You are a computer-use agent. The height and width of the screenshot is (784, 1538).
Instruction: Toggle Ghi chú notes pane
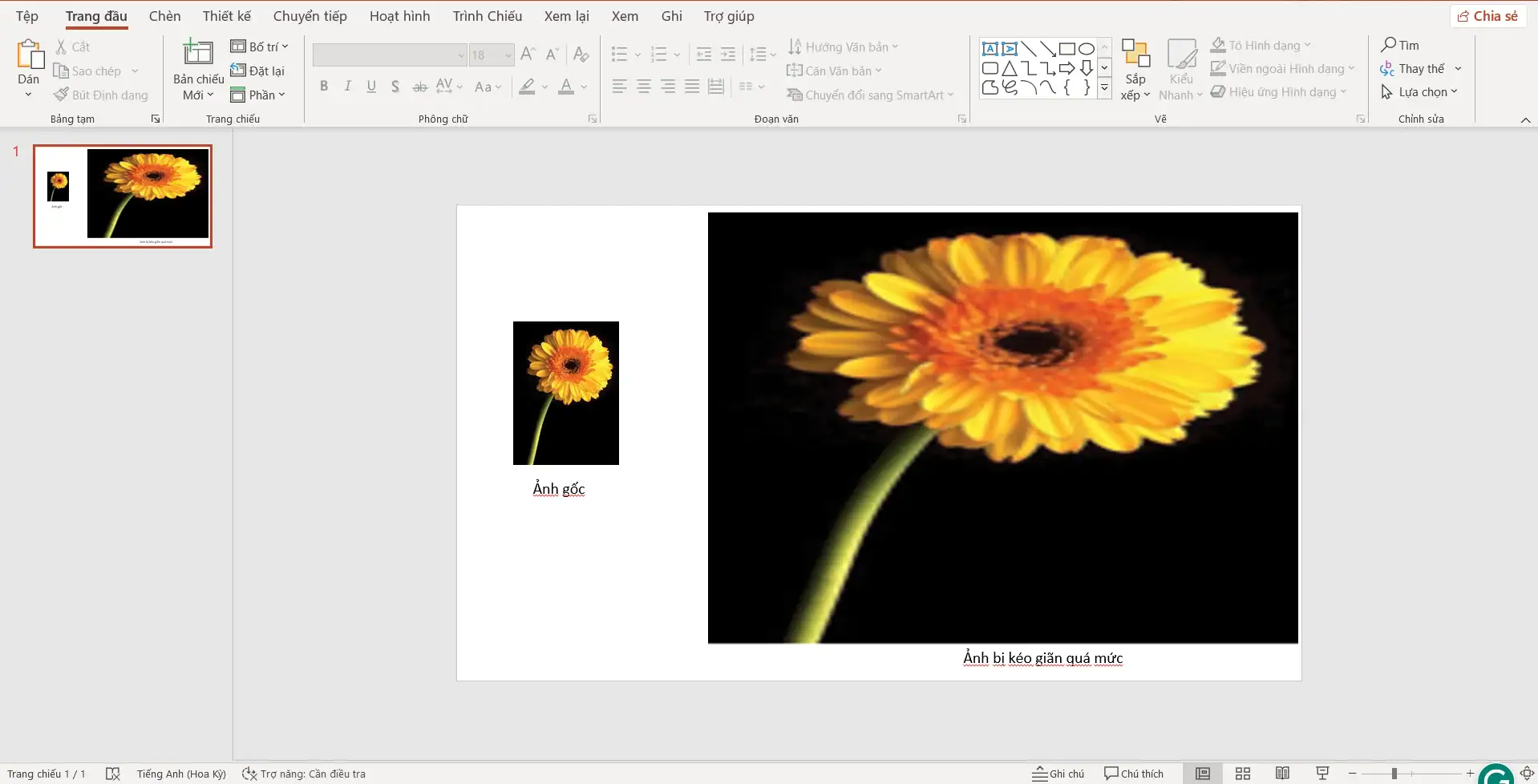[x=1058, y=774]
